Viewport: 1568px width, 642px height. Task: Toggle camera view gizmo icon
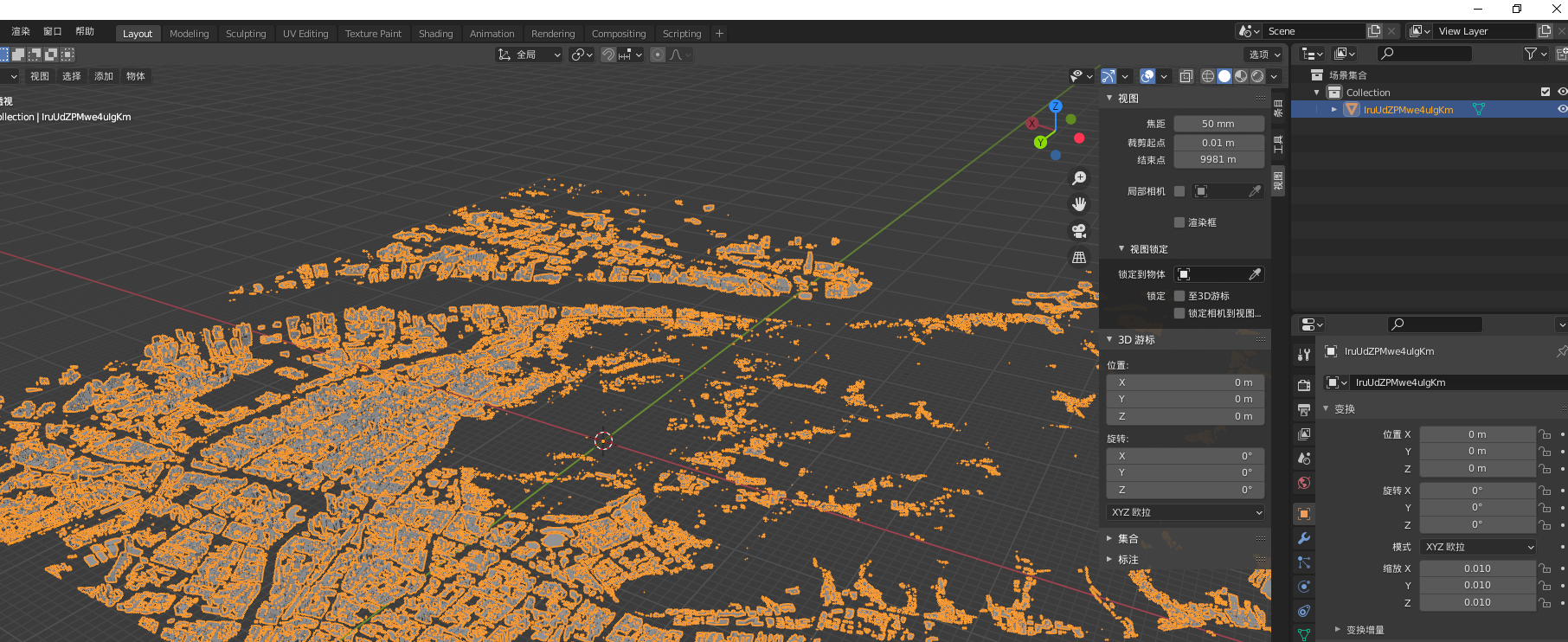click(x=1079, y=231)
